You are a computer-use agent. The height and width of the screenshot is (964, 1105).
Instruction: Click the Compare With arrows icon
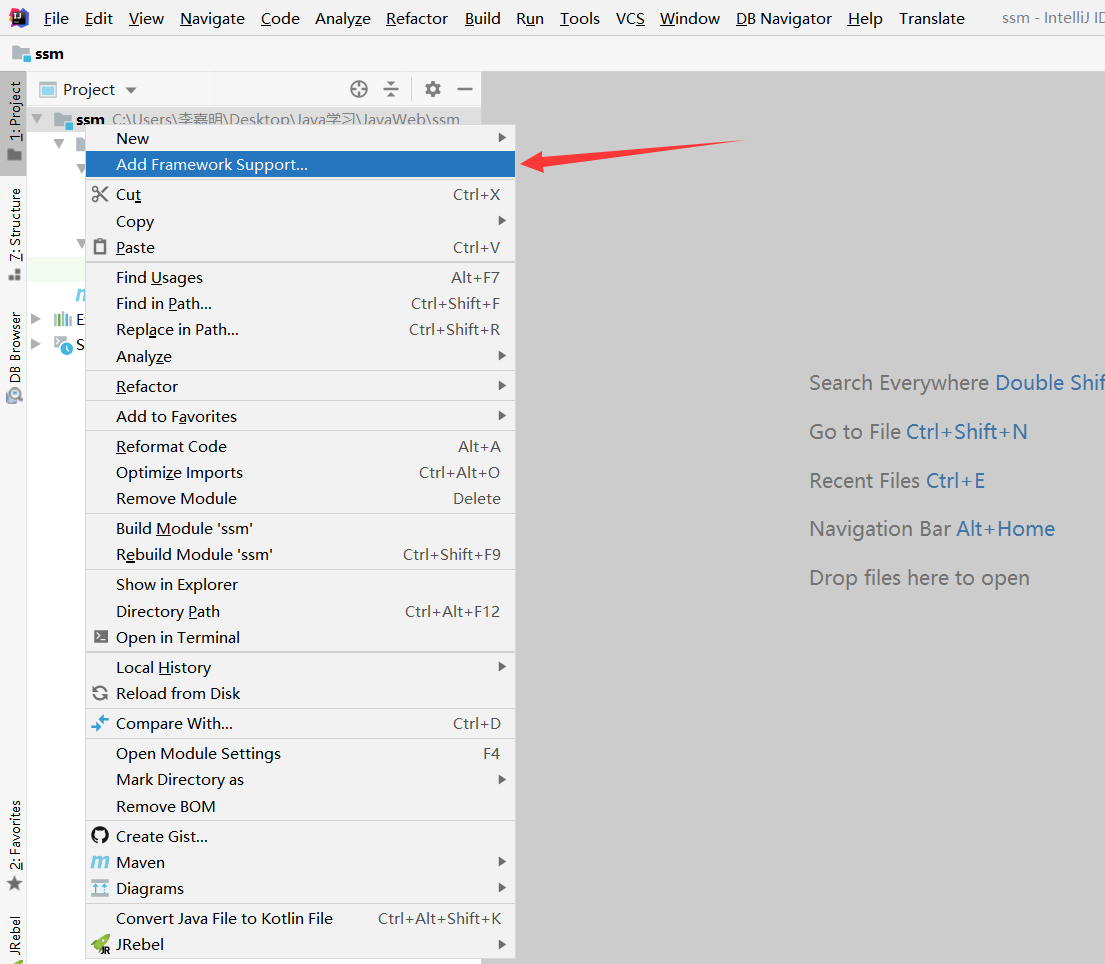(x=100, y=723)
